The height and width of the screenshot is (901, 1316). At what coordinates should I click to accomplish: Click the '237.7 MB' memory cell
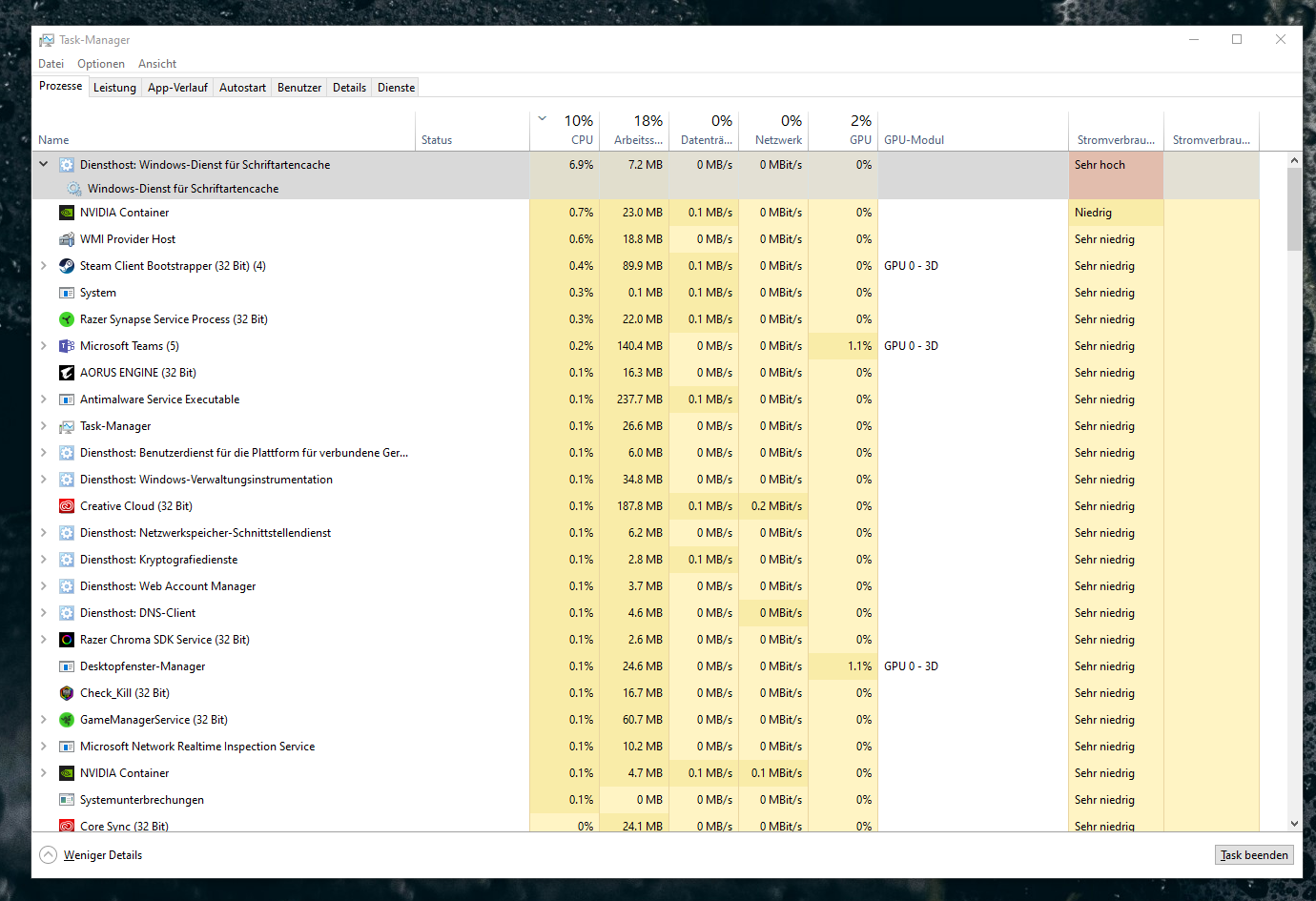(x=634, y=399)
